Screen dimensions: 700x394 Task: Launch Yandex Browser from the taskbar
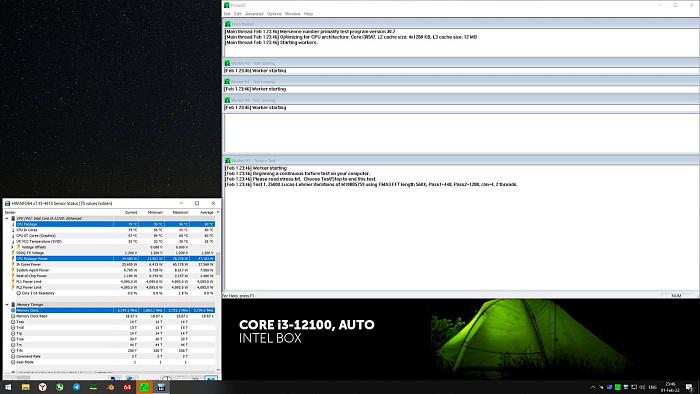pyautogui.click(x=42, y=387)
